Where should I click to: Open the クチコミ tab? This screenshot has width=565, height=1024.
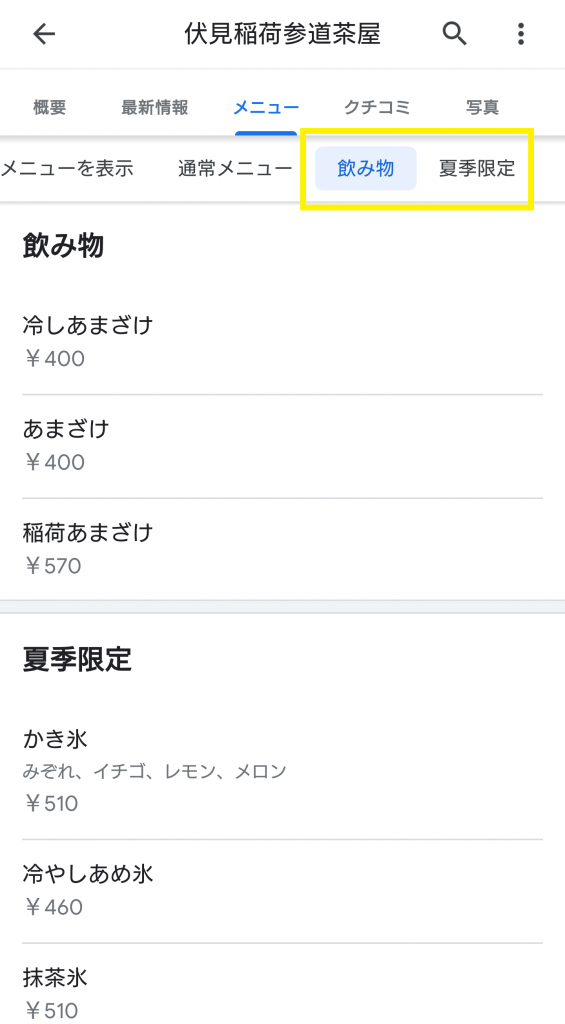tap(378, 107)
